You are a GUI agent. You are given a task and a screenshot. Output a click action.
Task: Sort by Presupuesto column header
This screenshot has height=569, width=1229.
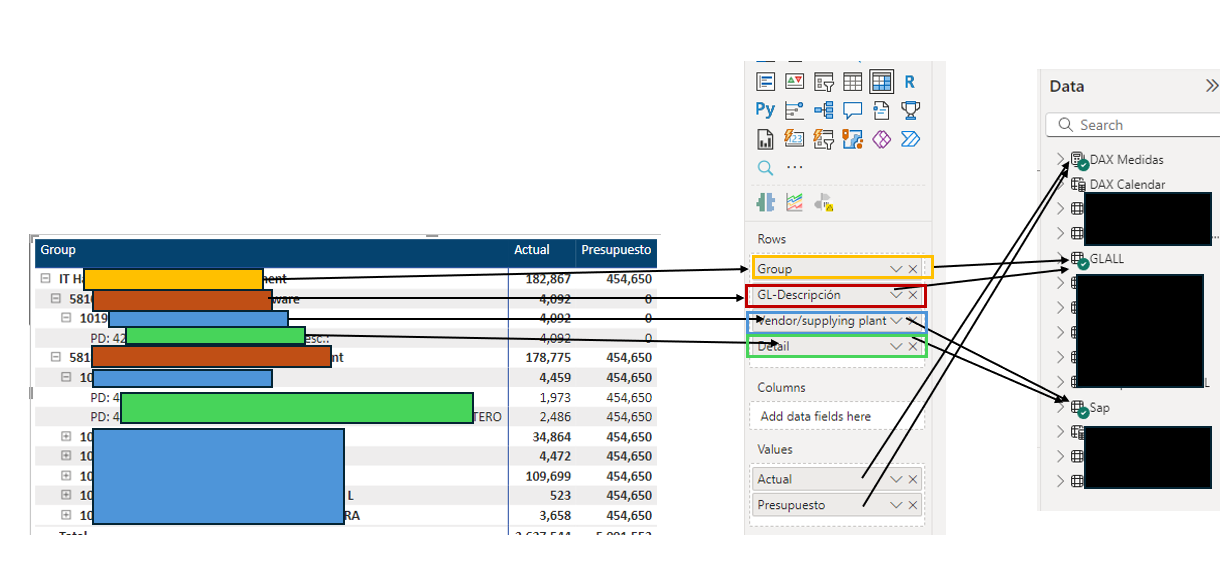(617, 250)
